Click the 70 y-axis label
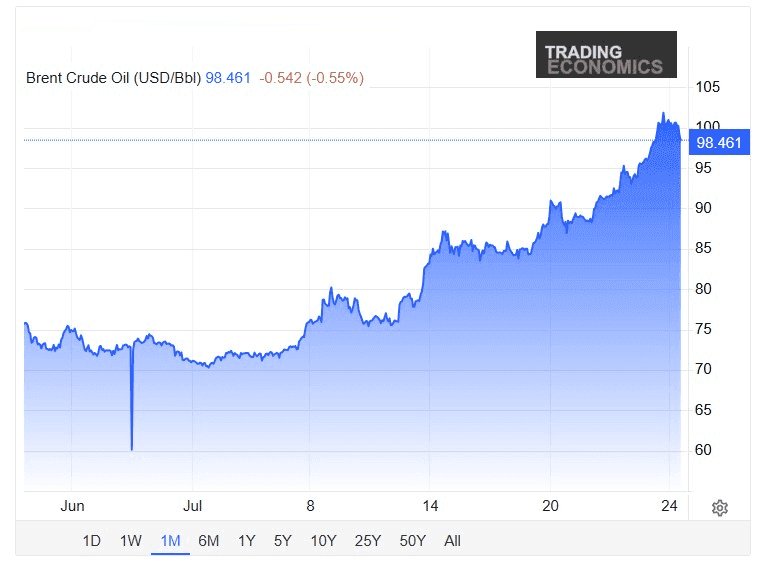766x569 pixels. [x=703, y=369]
